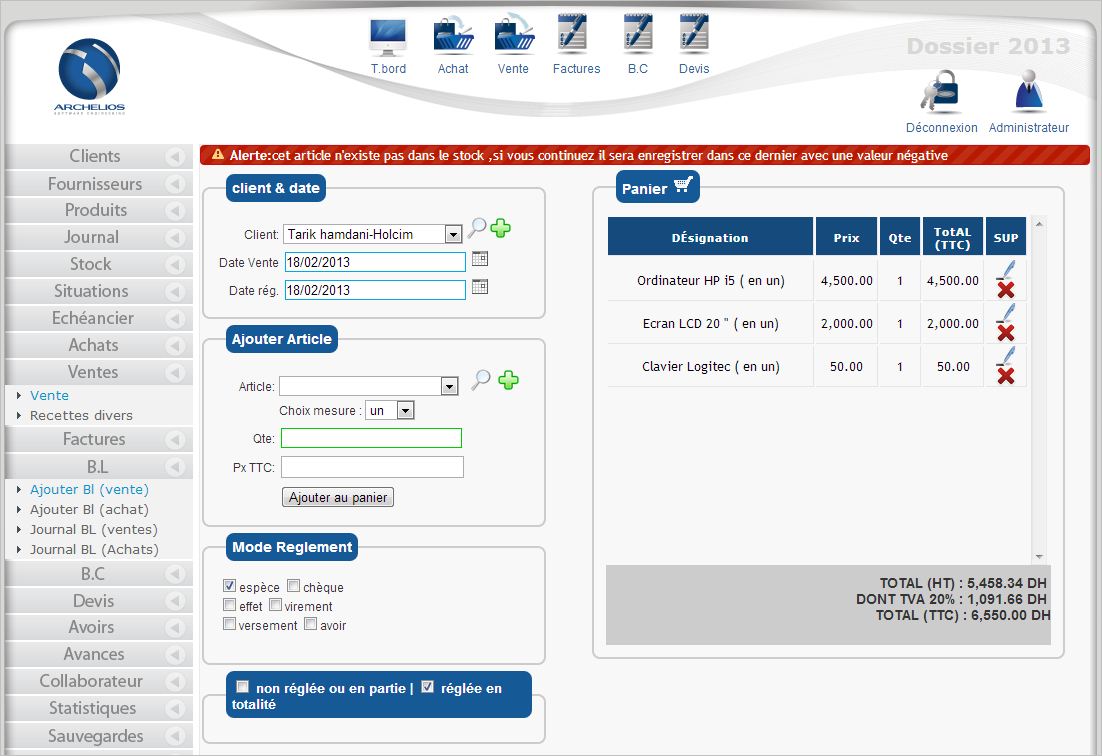
Task: Check the non réglée ou en partie box
Action: pos(242,687)
